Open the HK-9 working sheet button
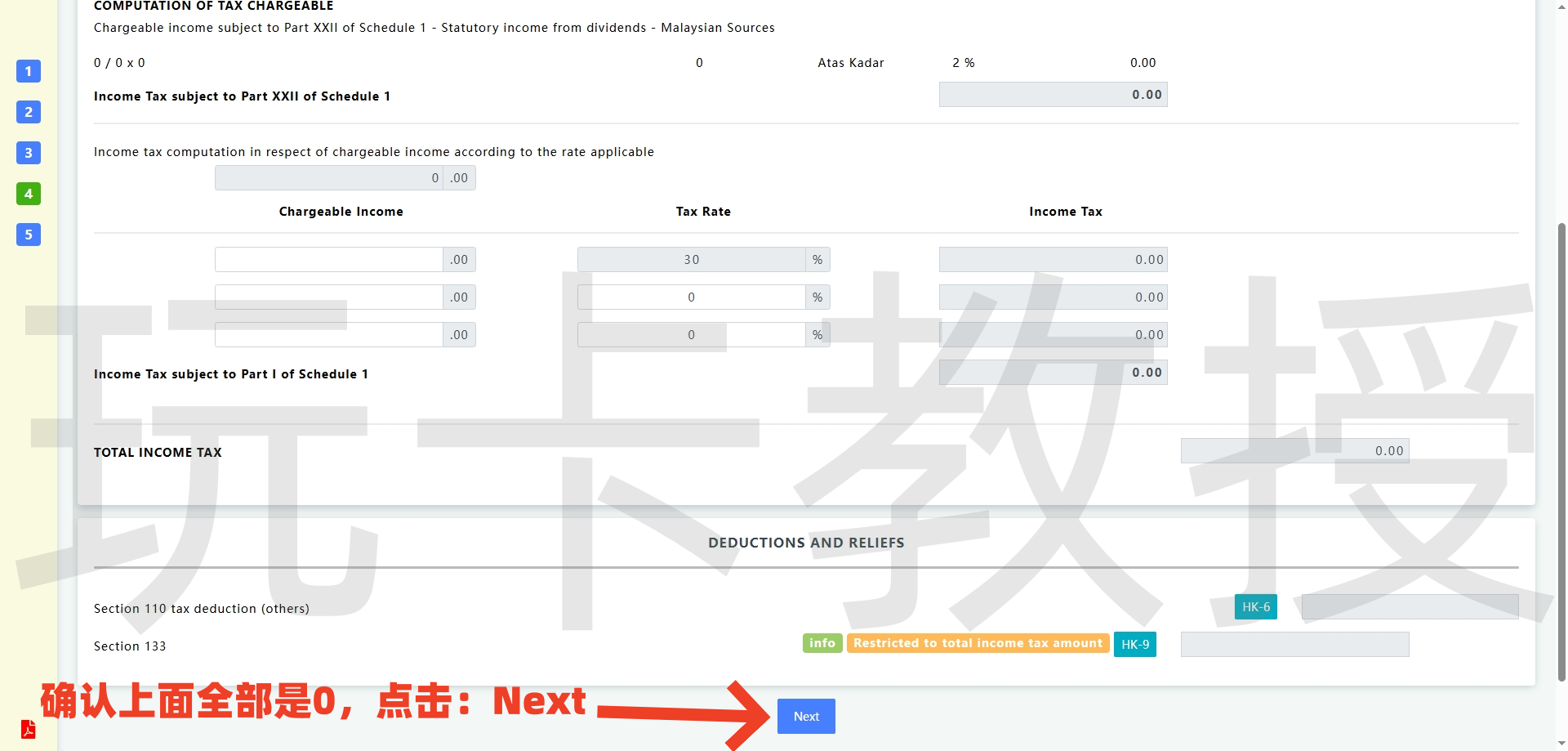The height and width of the screenshot is (751, 1568). click(1135, 645)
